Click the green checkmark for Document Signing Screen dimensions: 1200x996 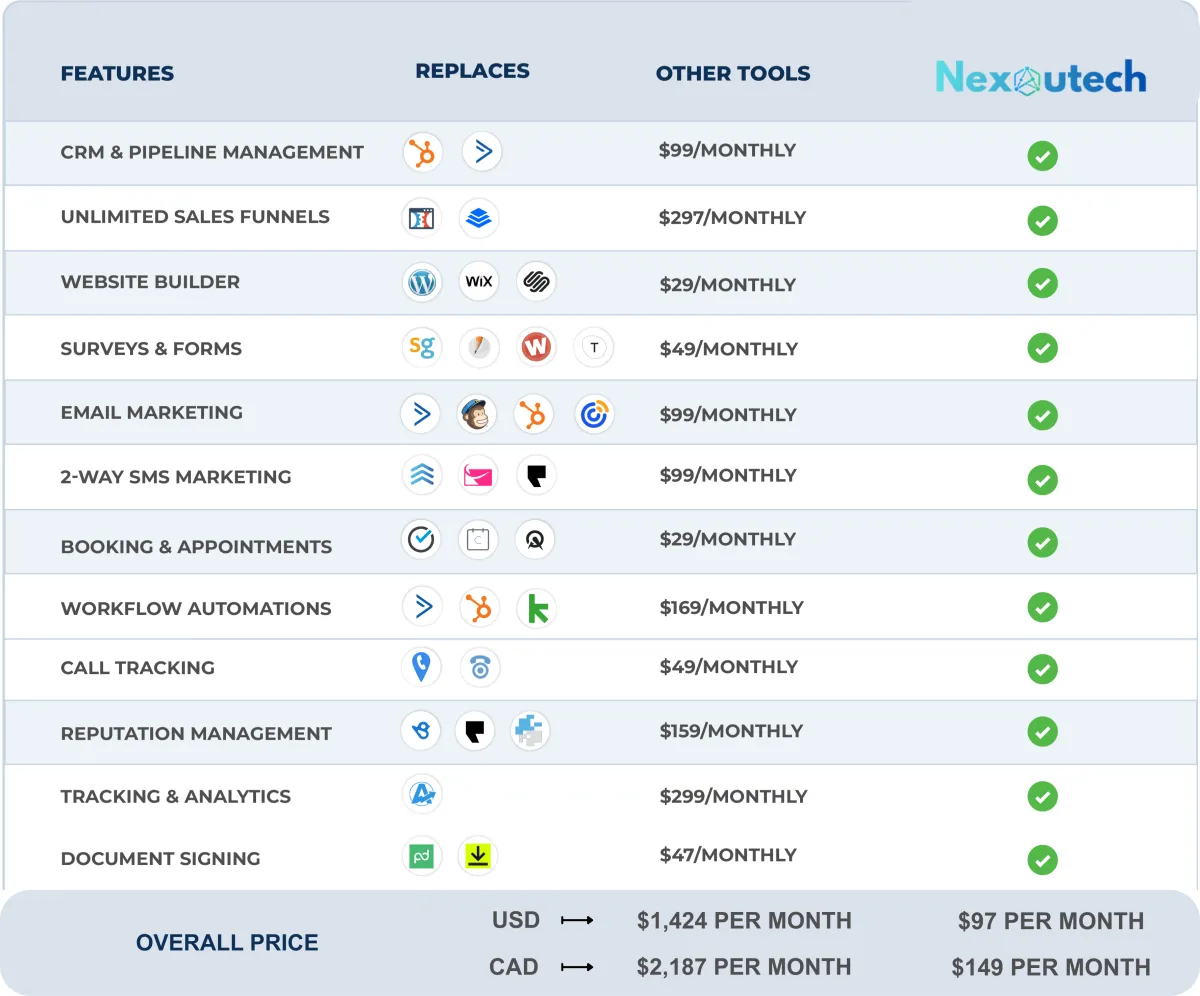pos(1042,860)
